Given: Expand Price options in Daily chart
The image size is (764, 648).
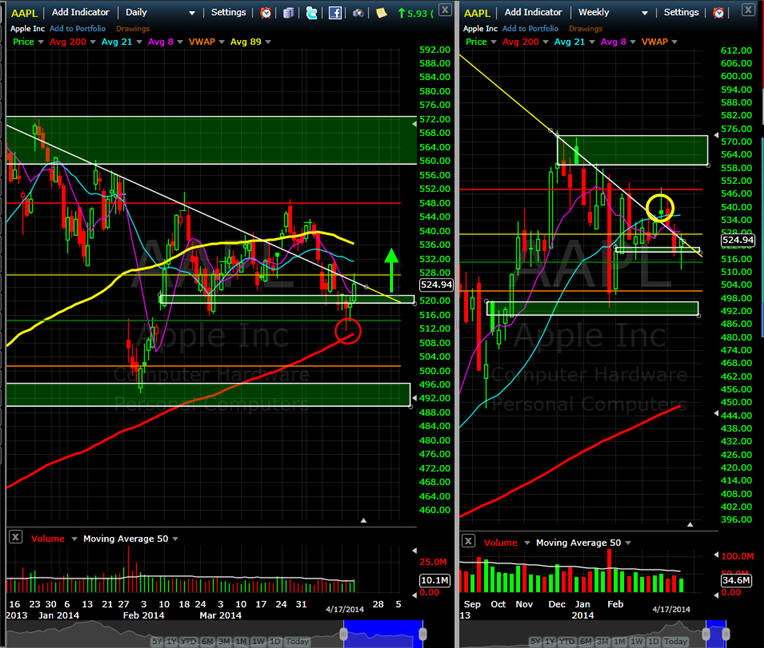Looking at the screenshot, I should 40,42.
